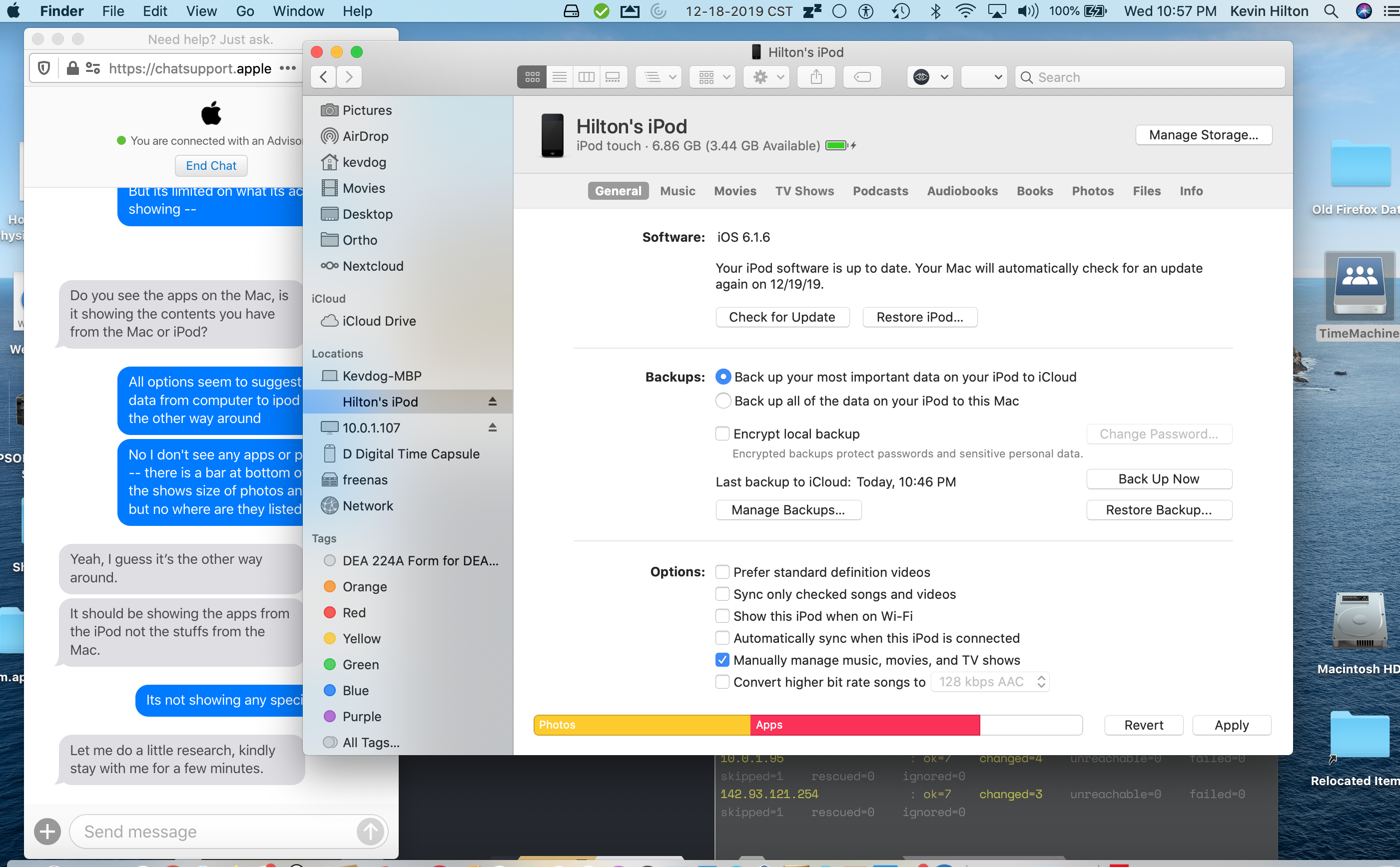Viewport: 1400px width, 867px height.
Task: Enable Show this iPod when on Wi-Fi
Action: (722, 616)
